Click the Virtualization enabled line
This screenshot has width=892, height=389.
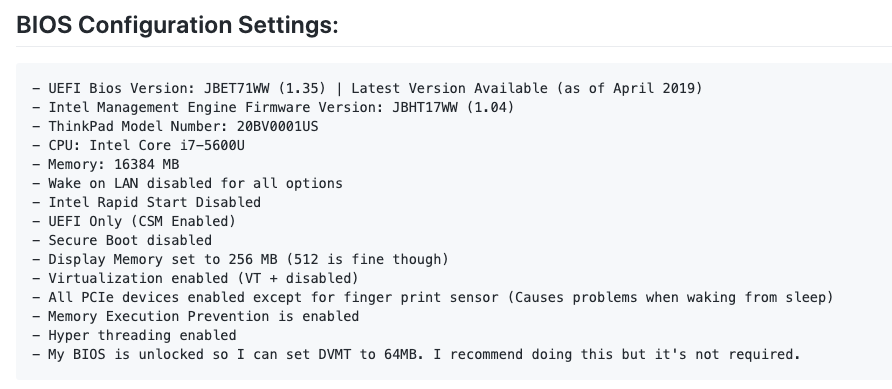(195, 278)
